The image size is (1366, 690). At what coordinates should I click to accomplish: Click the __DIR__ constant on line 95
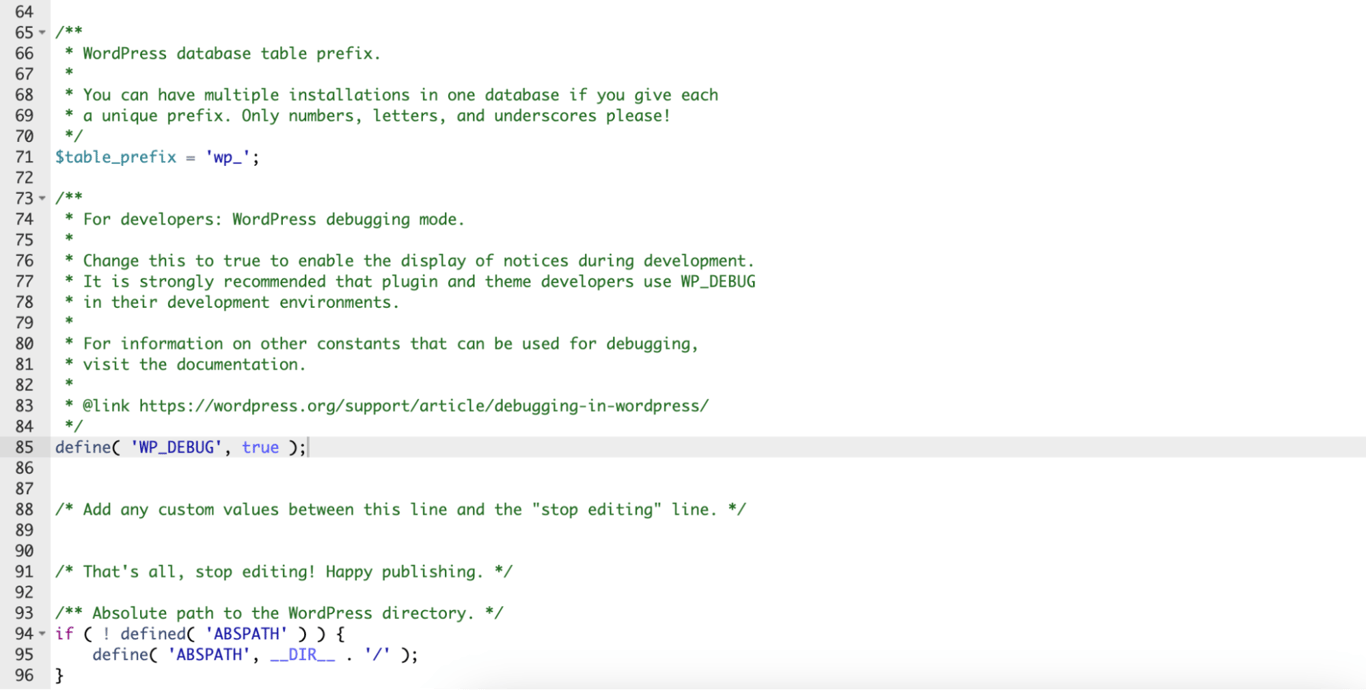pyautogui.click(x=302, y=654)
